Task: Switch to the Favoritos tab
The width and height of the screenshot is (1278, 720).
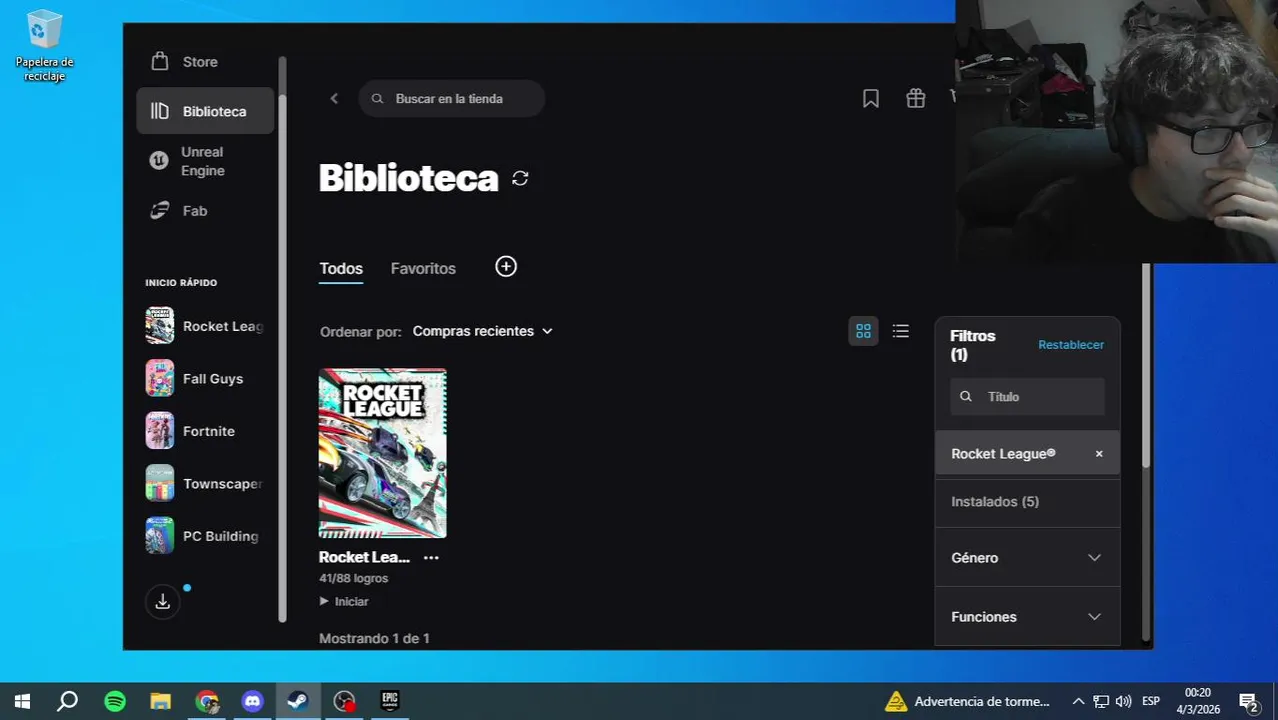Action: point(423,268)
